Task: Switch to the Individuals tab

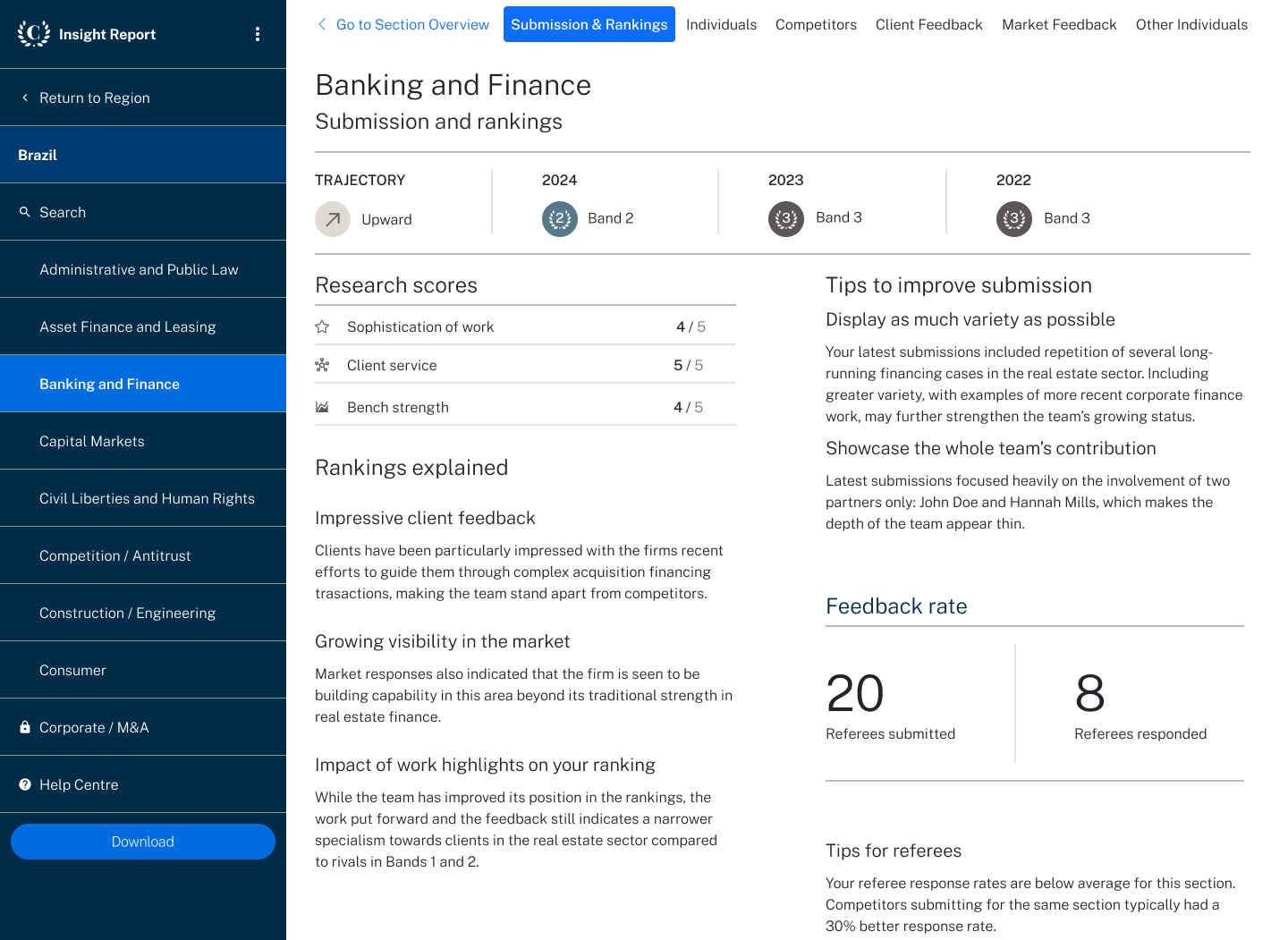Action: click(x=721, y=24)
